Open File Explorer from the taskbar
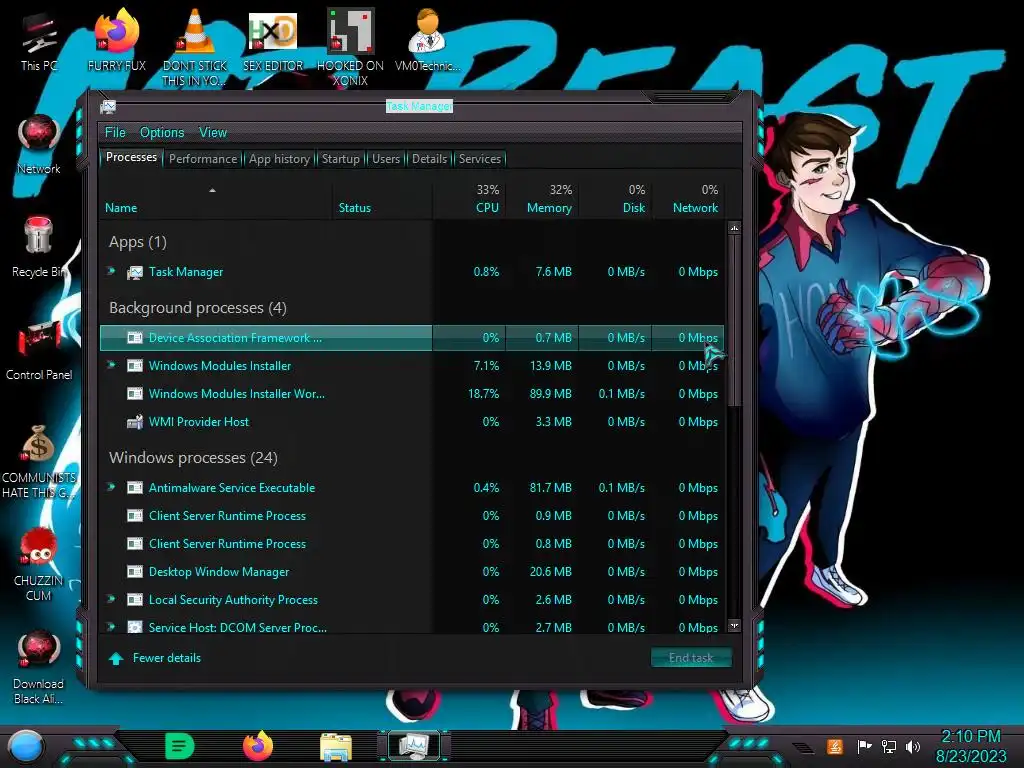This screenshot has width=1024, height=768. click(336, 747)
